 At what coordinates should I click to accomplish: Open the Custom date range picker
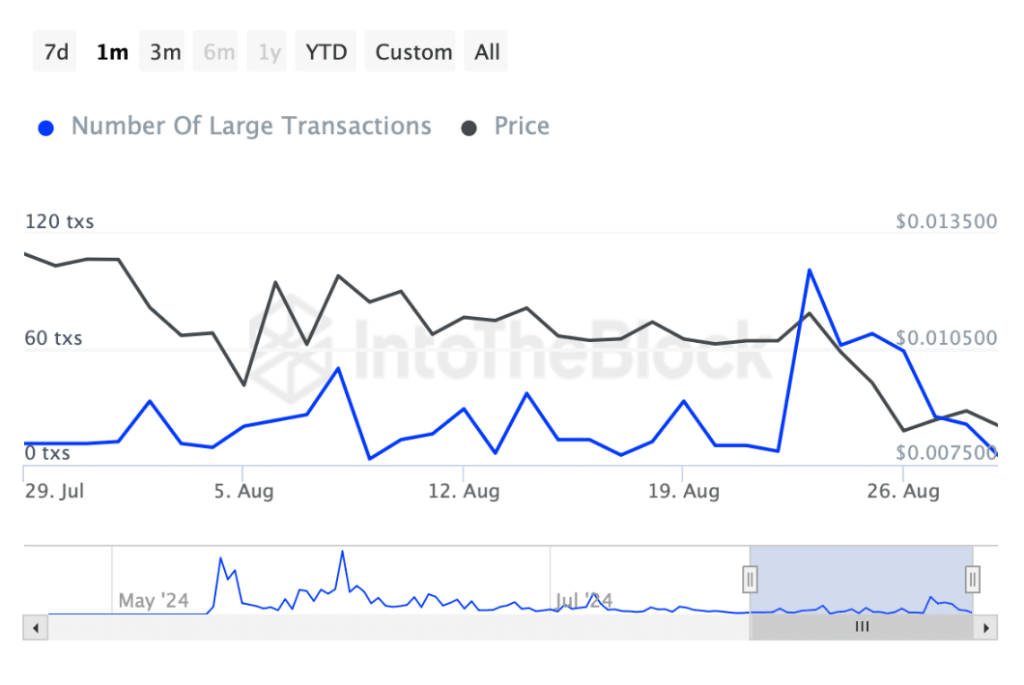[x=414, y=52]
